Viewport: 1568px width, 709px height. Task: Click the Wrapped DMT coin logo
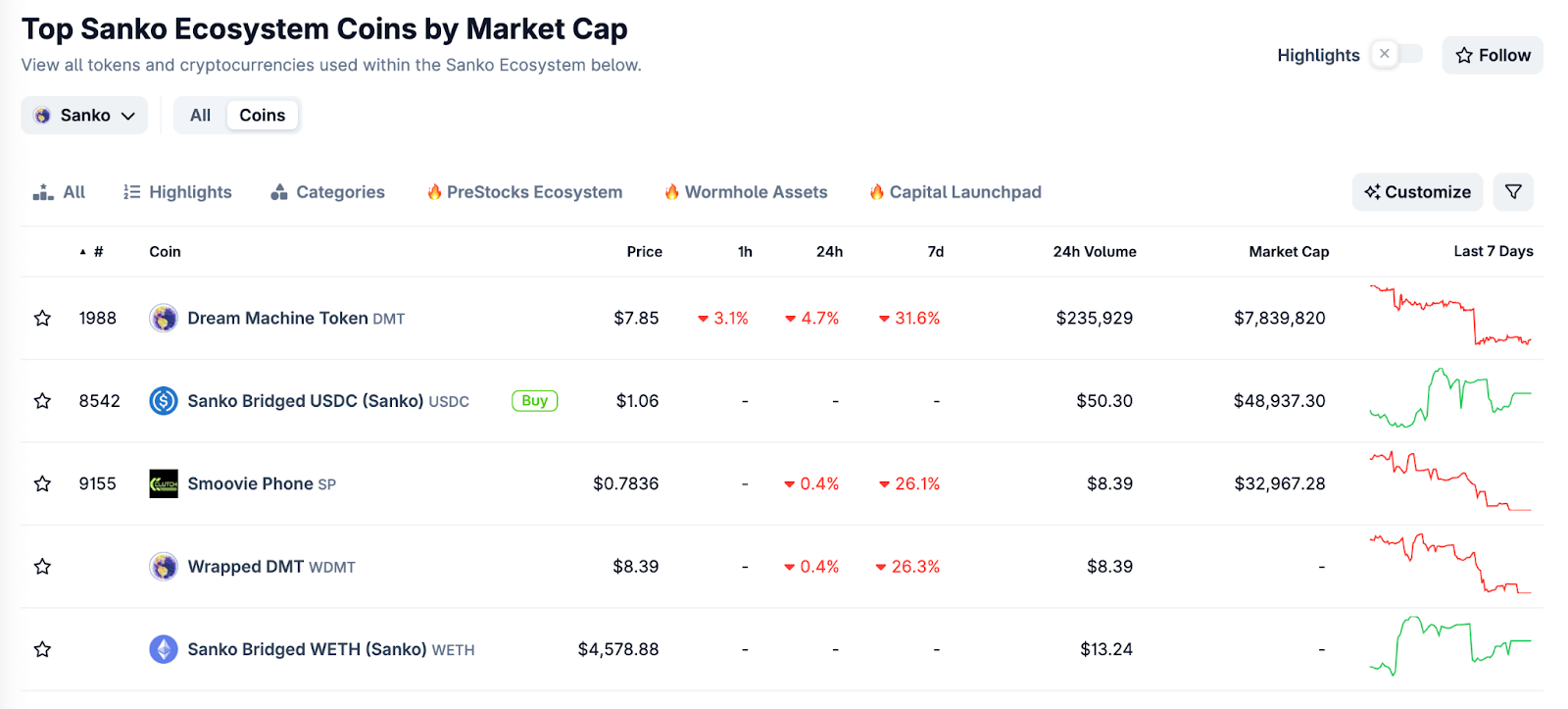coord(163,566)
